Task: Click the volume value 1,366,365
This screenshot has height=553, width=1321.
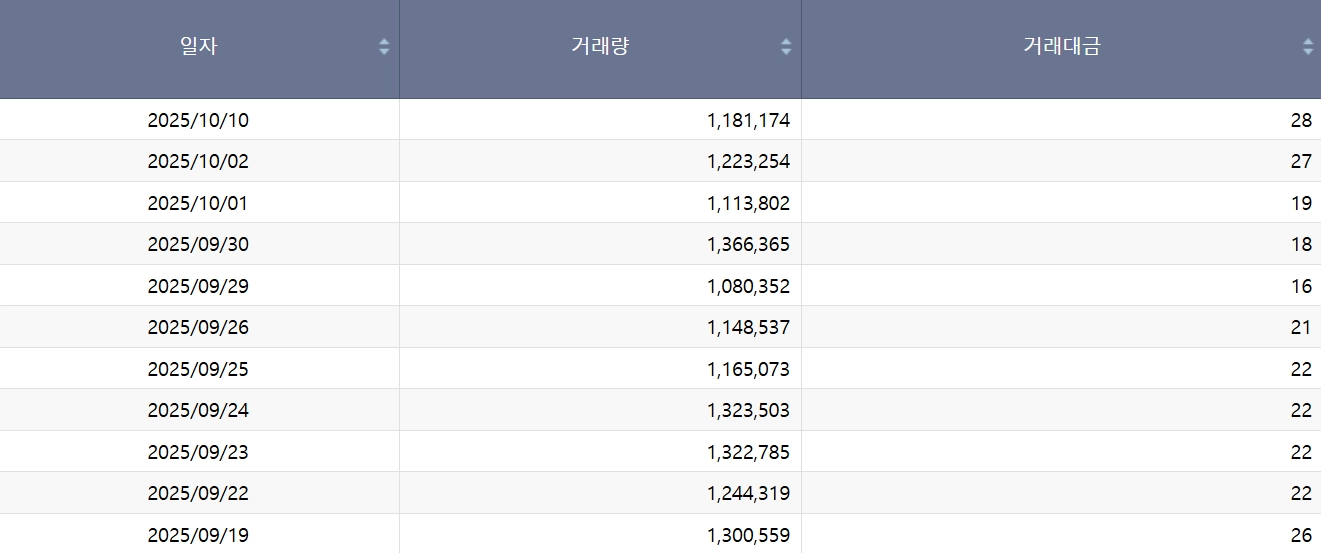Action: pyautogui.click(x=748, y=245)
